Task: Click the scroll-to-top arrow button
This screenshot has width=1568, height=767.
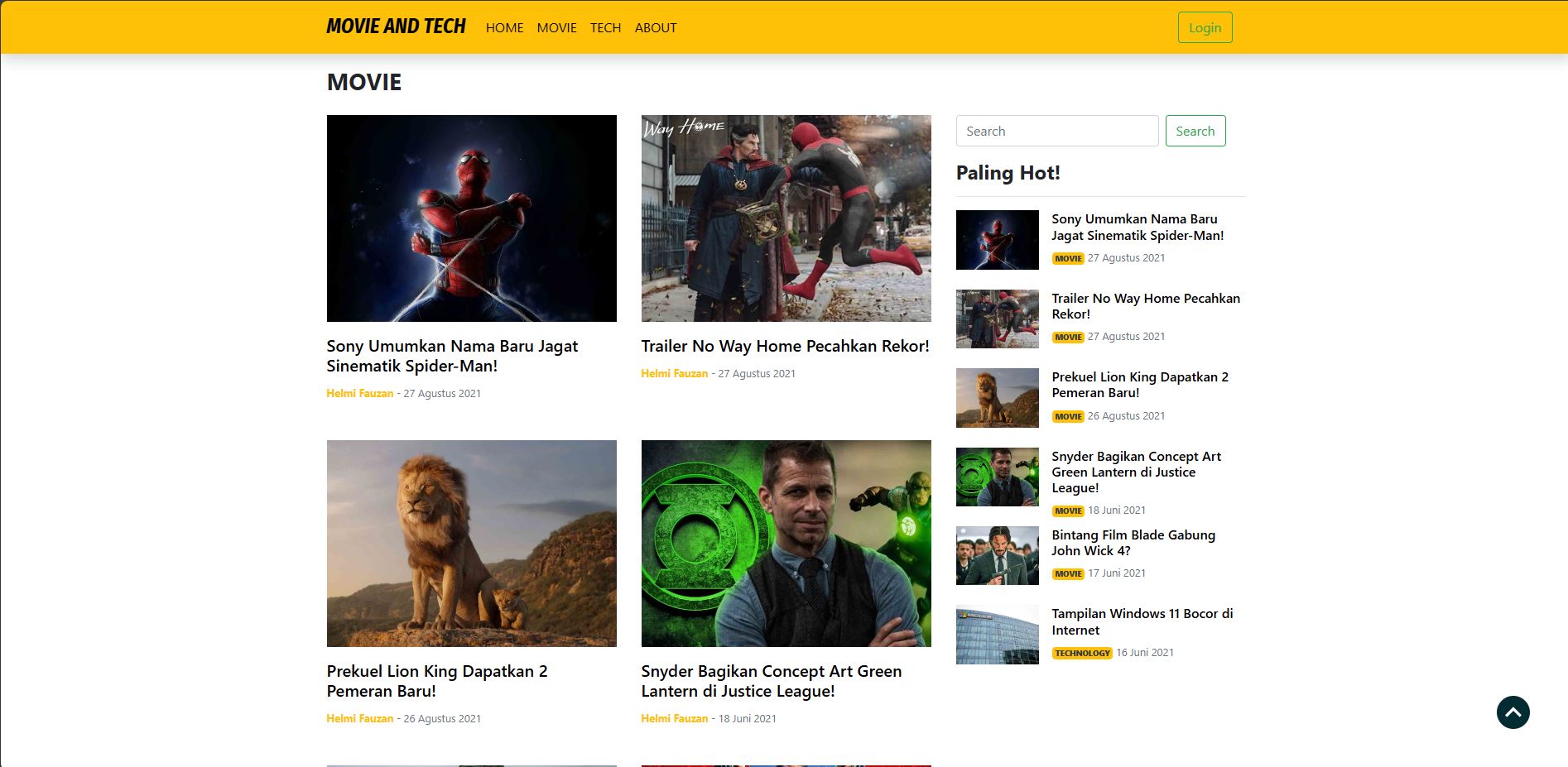Action: point(1513,712)
